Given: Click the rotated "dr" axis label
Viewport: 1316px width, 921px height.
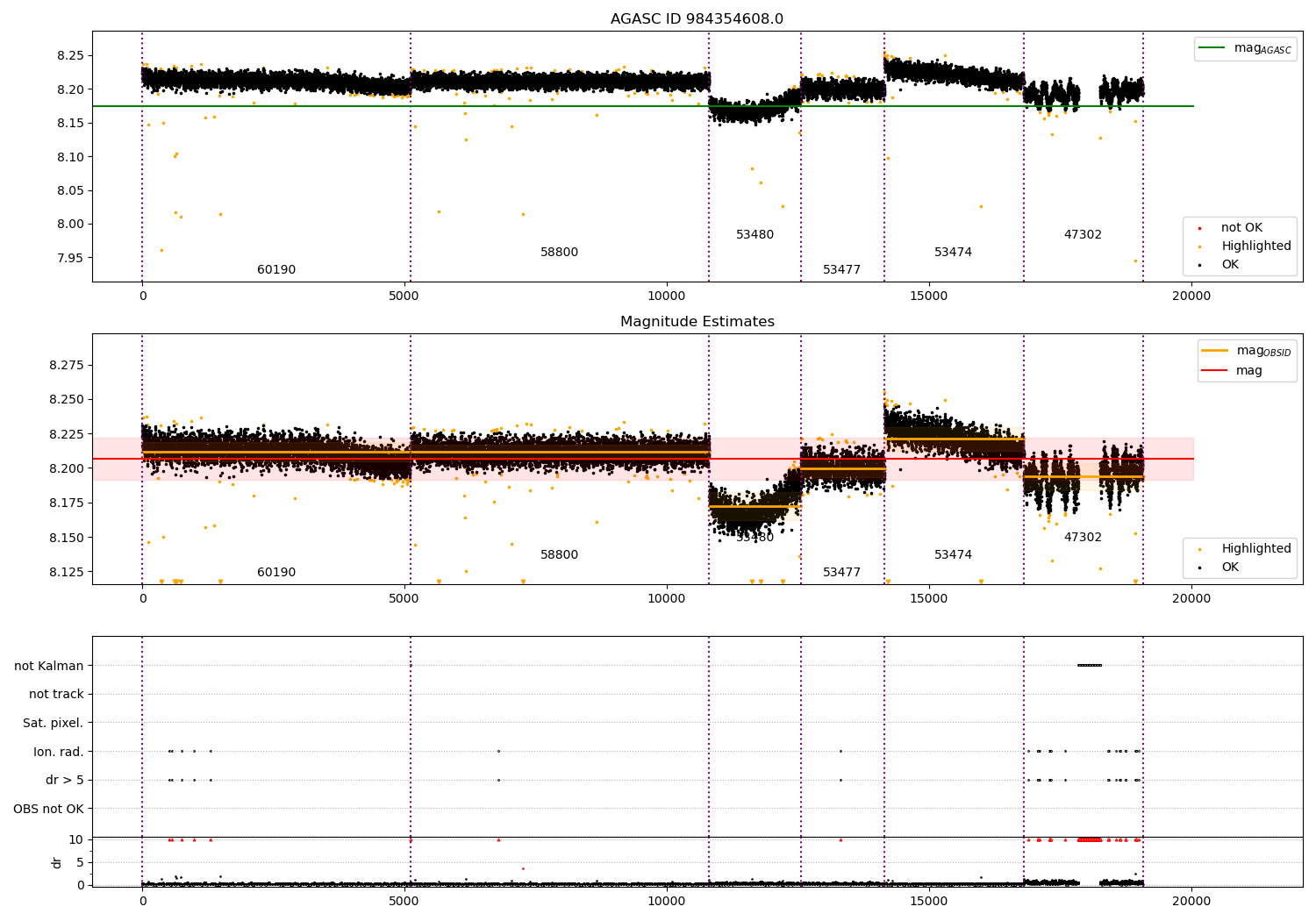Looking at the screenshot, I should pos(57,862).
